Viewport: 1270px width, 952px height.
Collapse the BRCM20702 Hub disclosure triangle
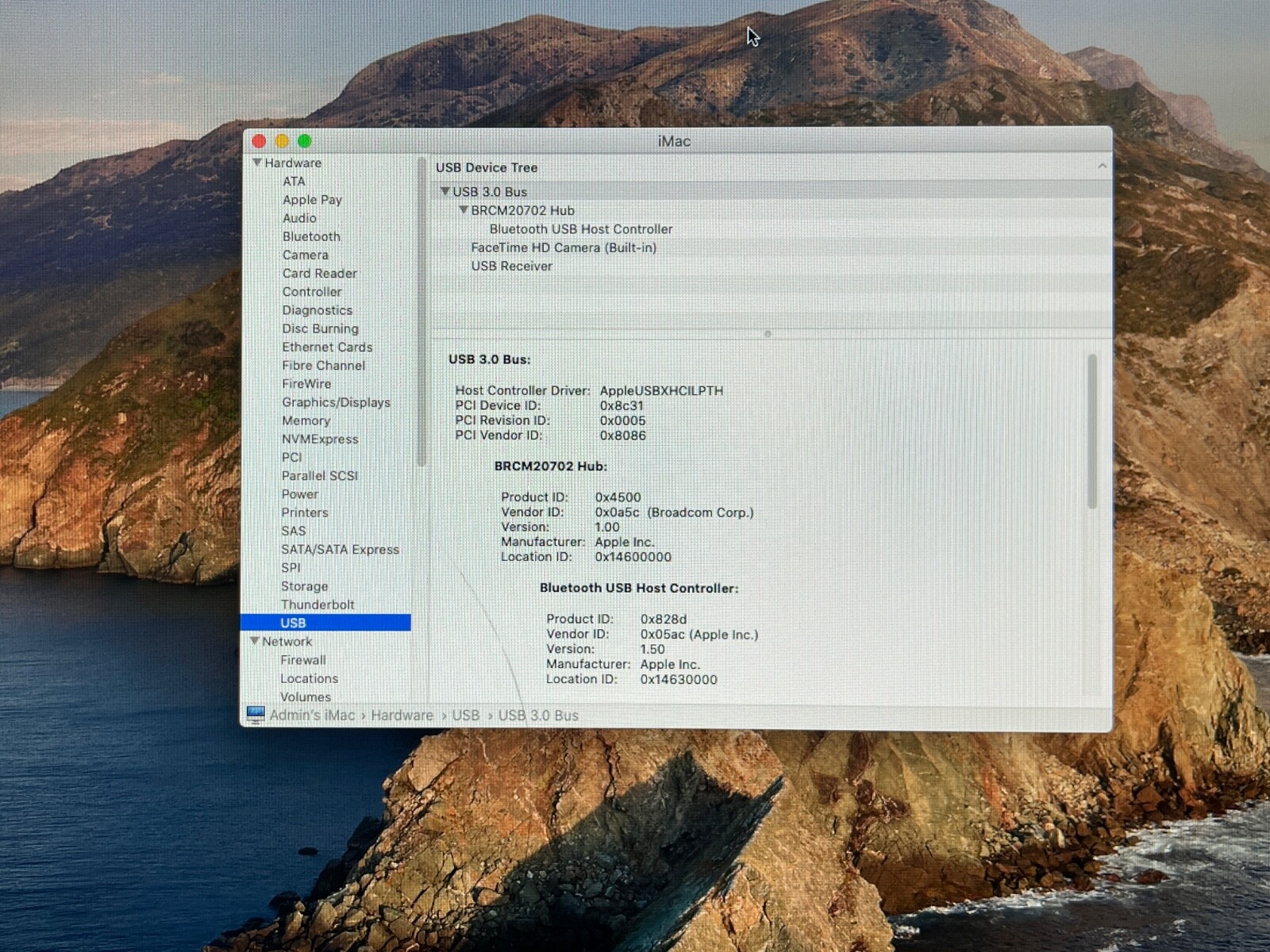click(x=464, y=210)
